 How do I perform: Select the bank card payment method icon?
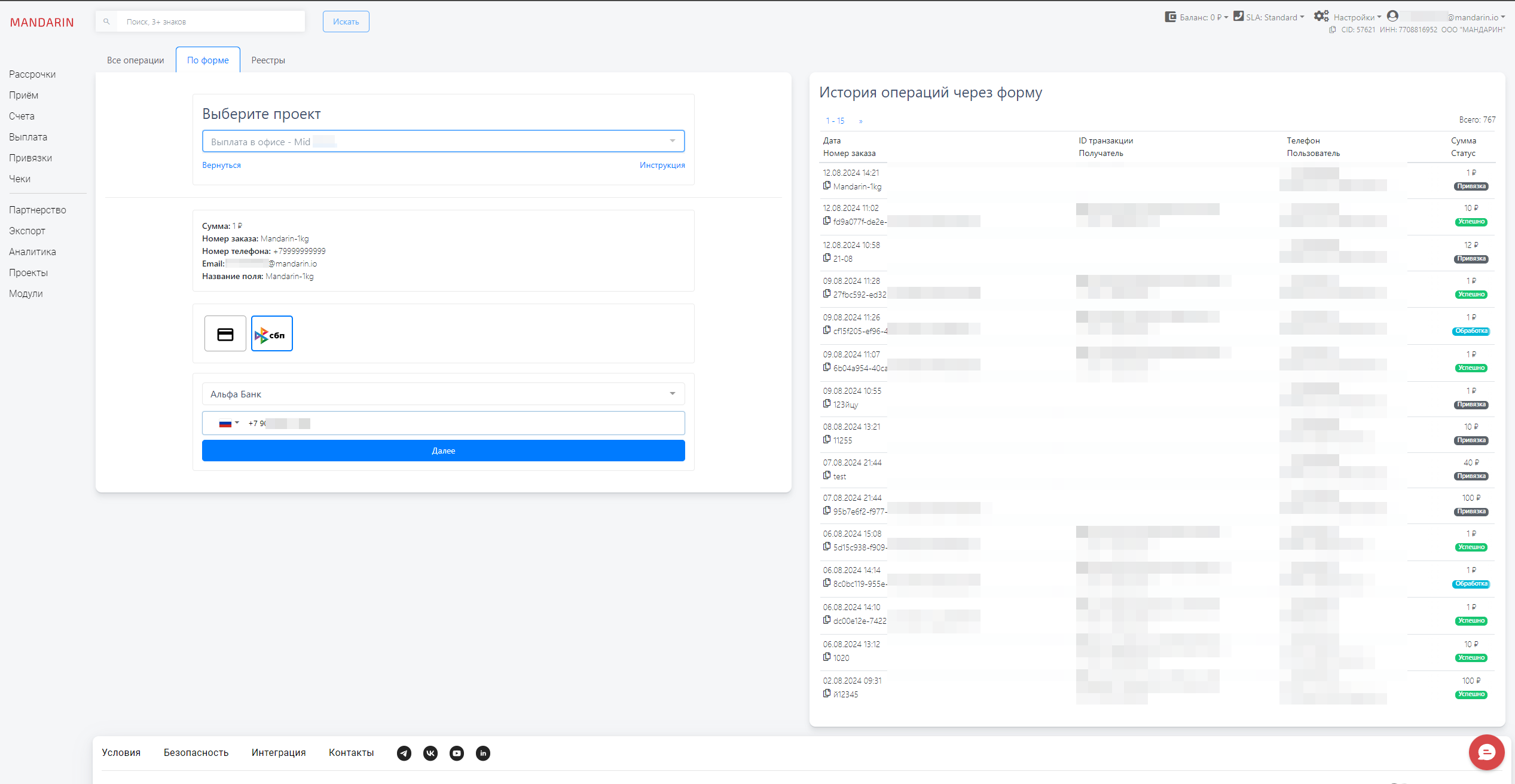pyautogui.click(x=225, y=334)
